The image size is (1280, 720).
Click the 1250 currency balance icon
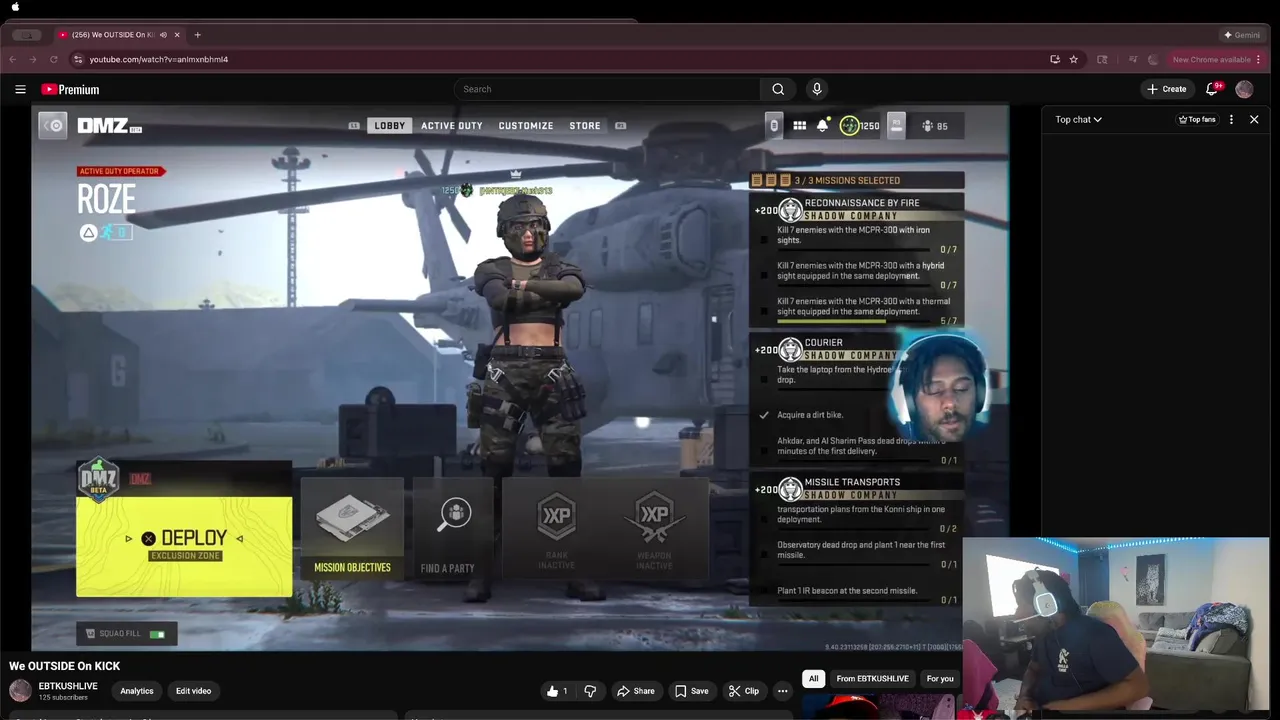coord(849,126)
